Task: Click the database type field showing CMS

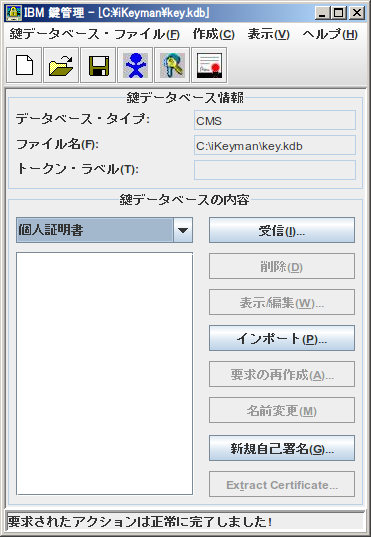Action: pos(275,120)
